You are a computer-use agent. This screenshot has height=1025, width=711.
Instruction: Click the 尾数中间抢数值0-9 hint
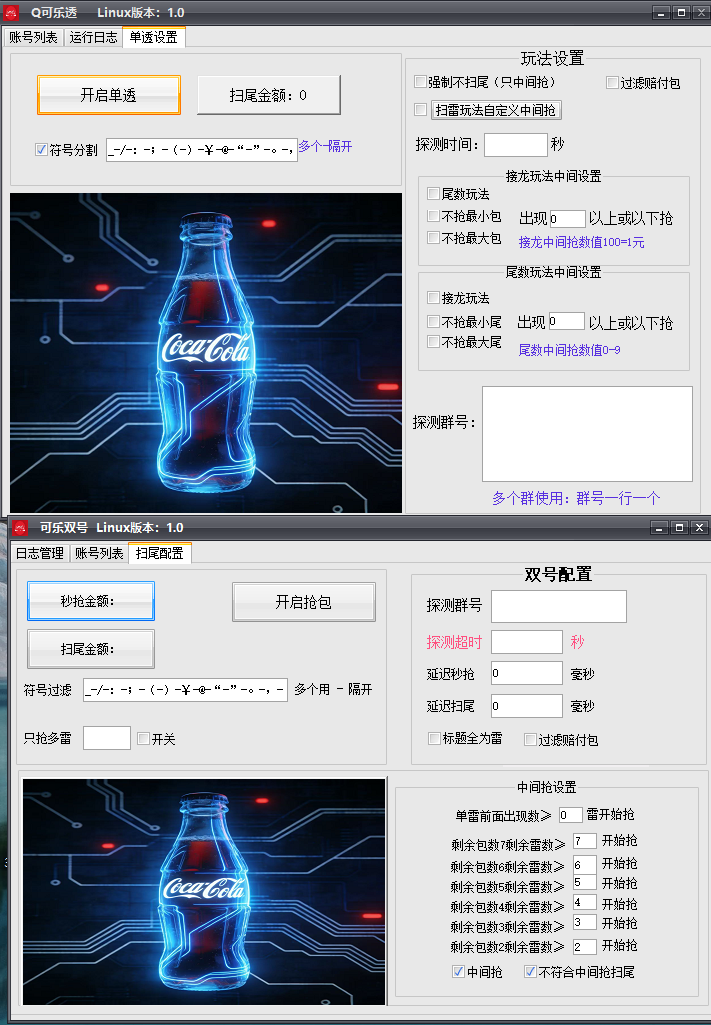tap(569, 350)
